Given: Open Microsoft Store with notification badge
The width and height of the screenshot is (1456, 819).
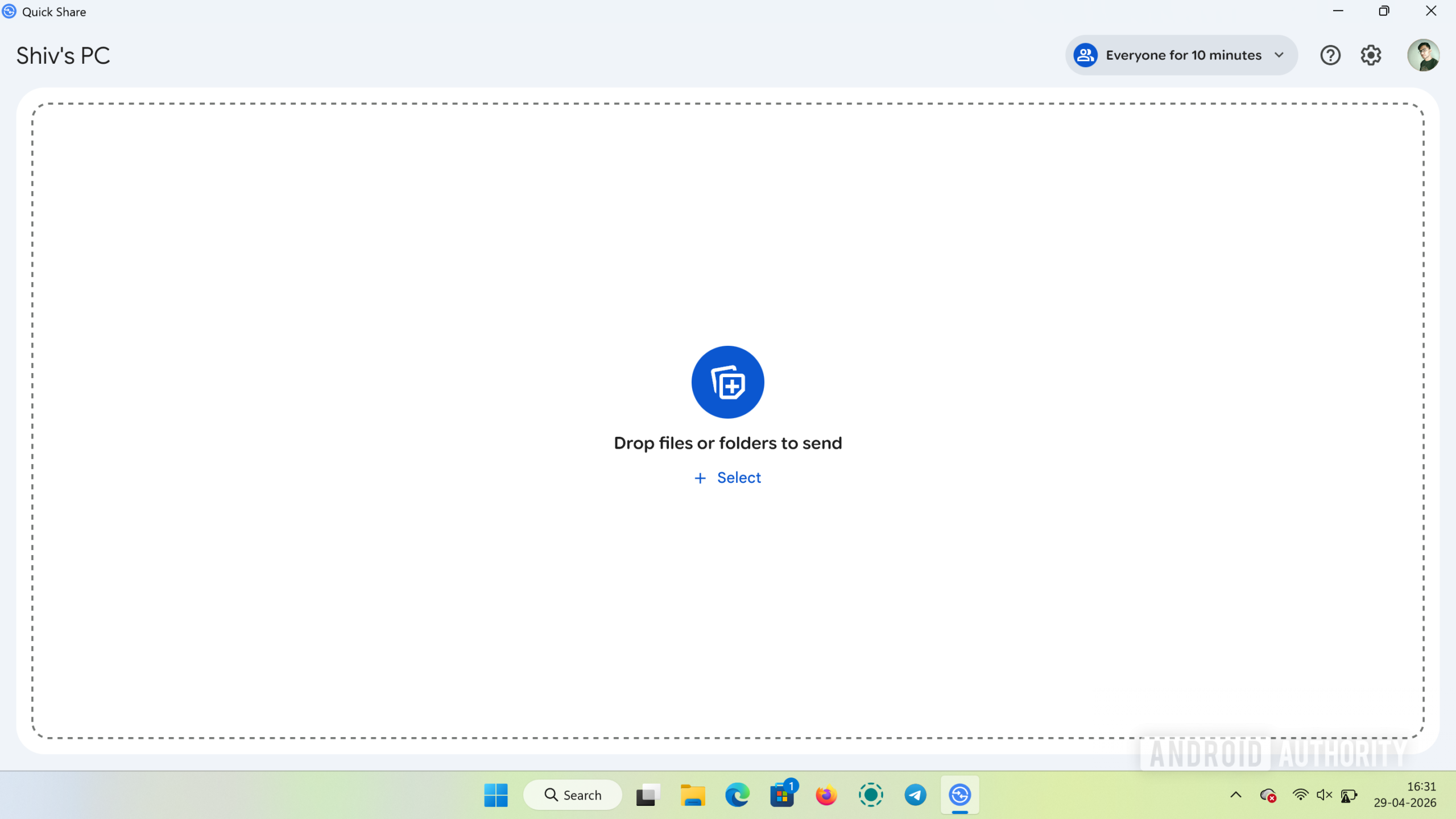Looking at the screenshot, I should click(783, 795).
